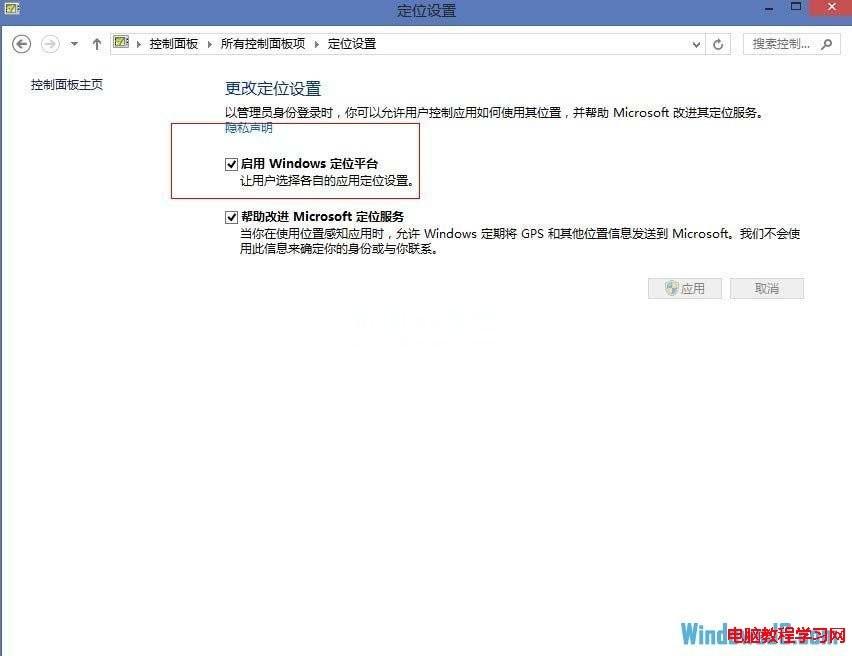Image resolution: width=852 pixels, height=656 pixels.
Task: Minimize the 定位设置 window
Action: tap(769, 8)
